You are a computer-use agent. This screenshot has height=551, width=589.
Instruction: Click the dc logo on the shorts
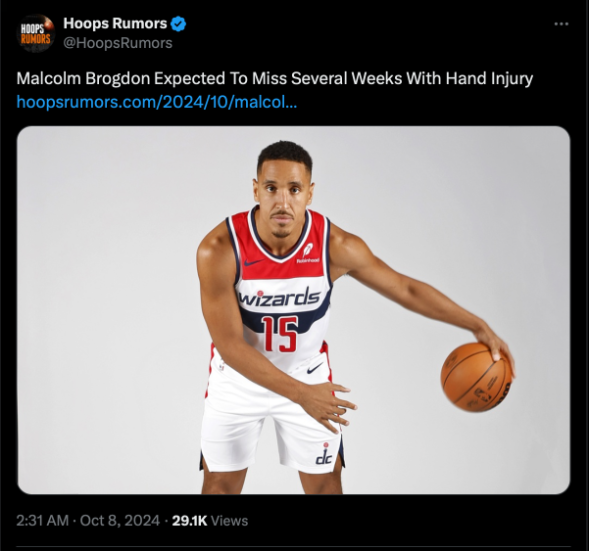tap(324, 453)
